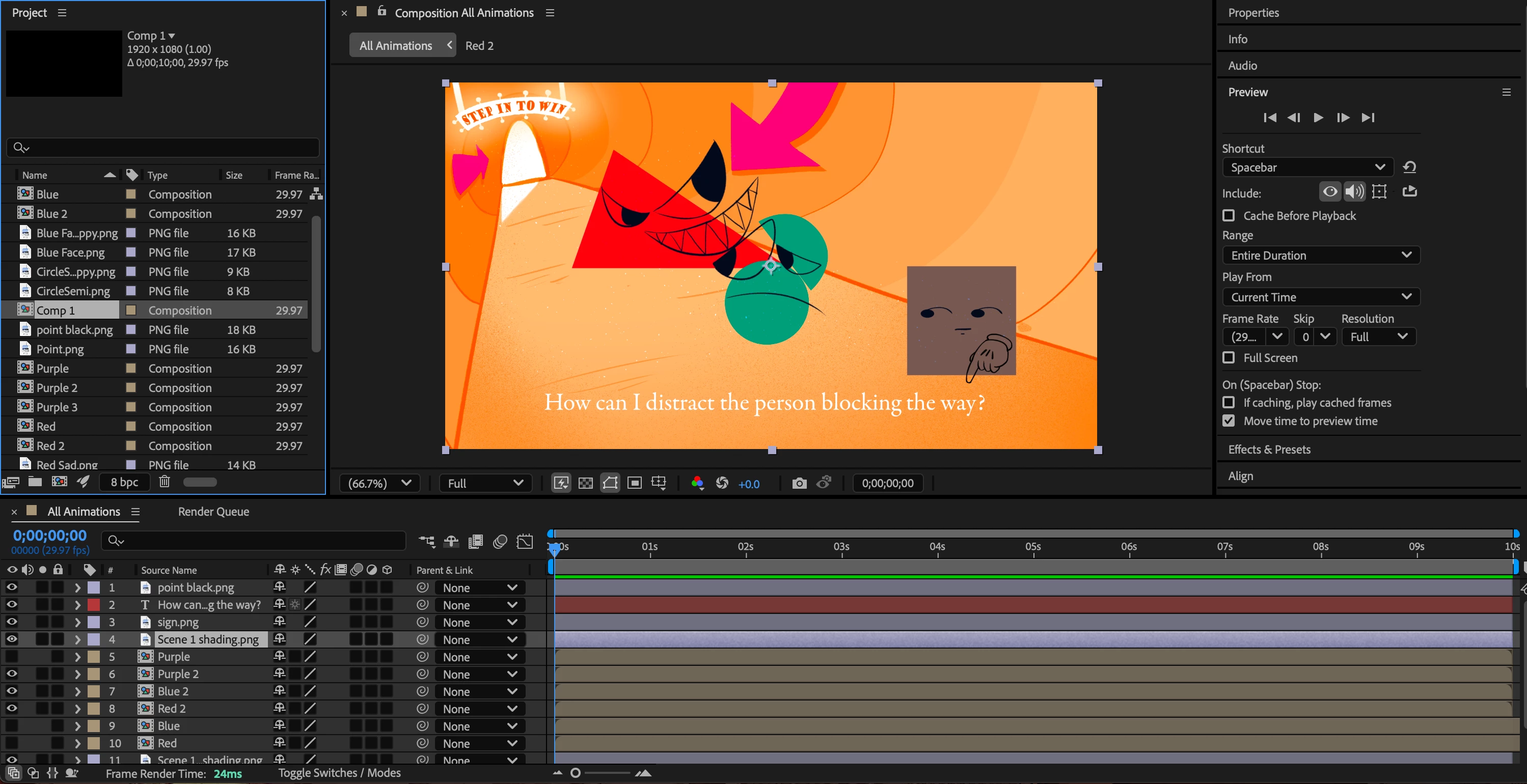The image size is (1527, 784).
Task: Open the Effects & Presets panel
Action: (1269, 449)
